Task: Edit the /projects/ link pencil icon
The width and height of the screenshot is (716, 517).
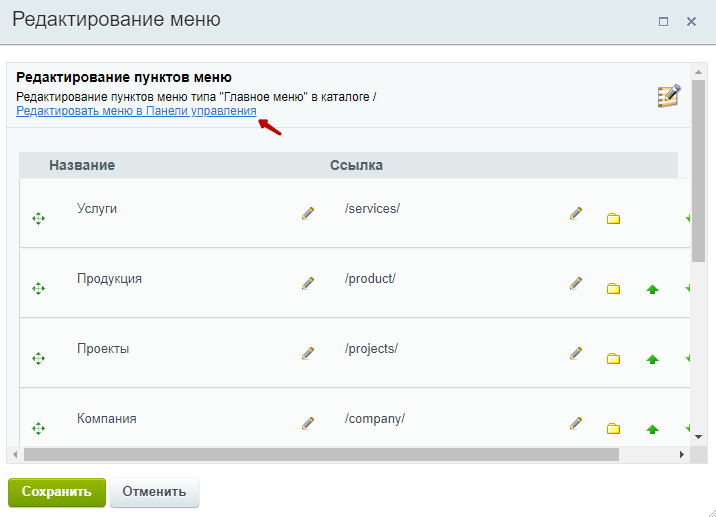Action: point(576,353)
